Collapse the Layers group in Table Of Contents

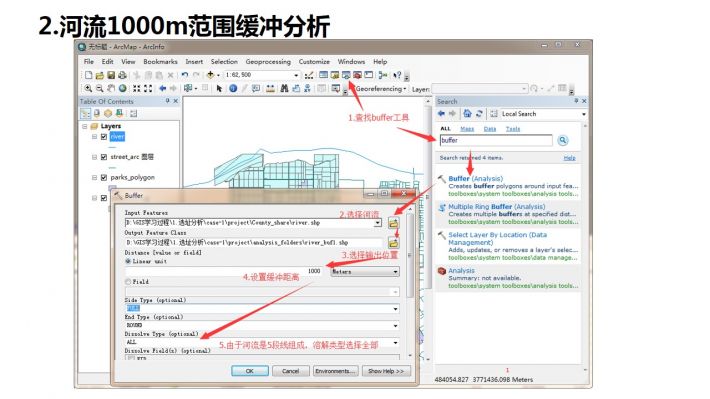(85, 126)
